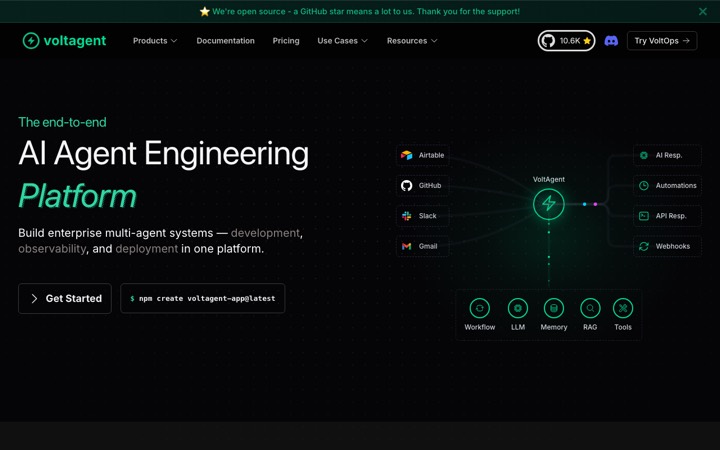Screen dimensions: 720x450
Task: Click the "Automations" label text
Action: tap(676, 186)
